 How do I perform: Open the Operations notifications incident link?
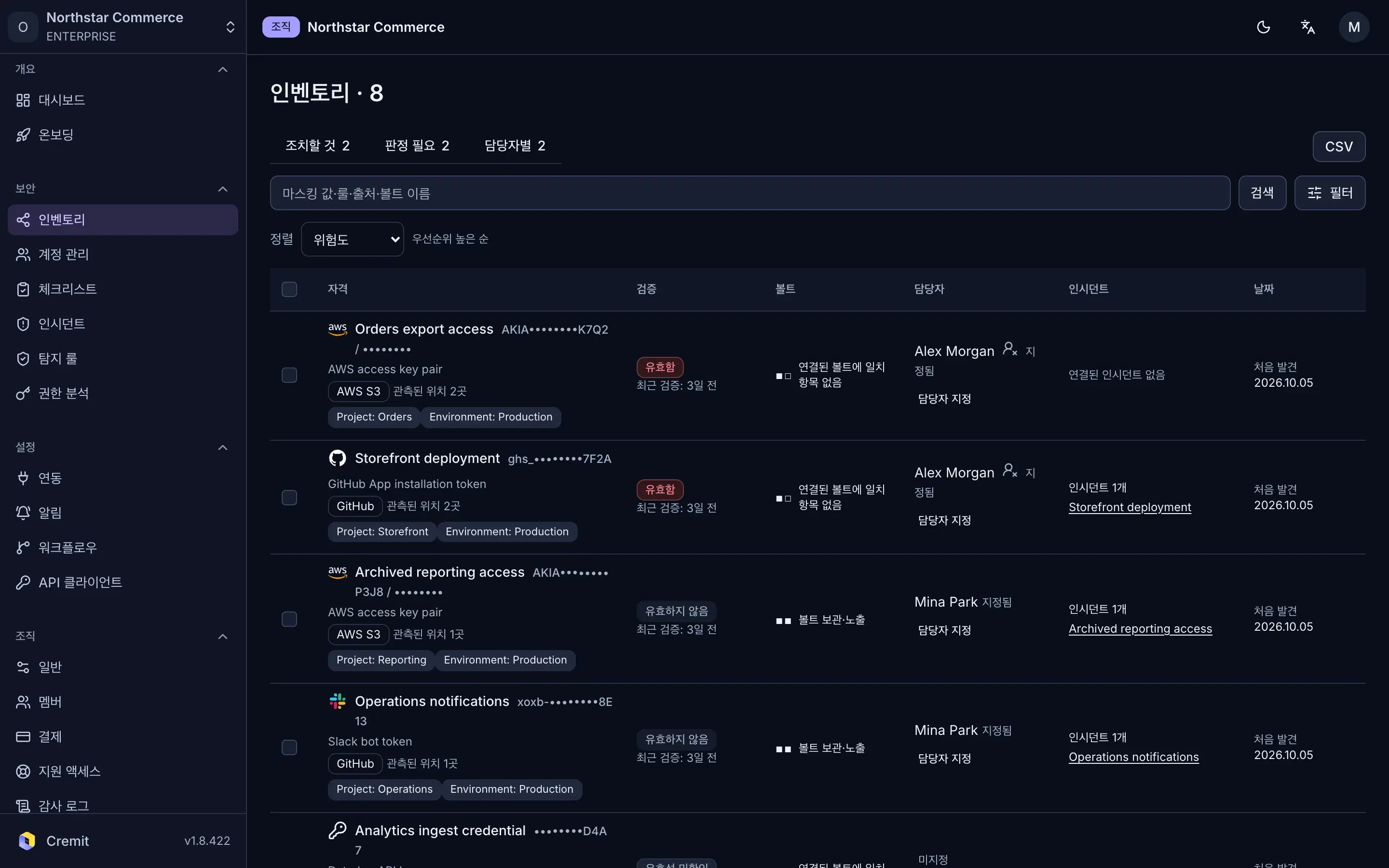pyautogui.click(x=1133, y=757)
